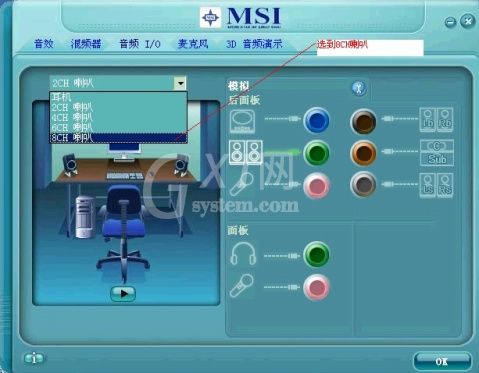Click the C Sub speaker icon
Viewport: 479px width, 373px height.
[x=437, y=153]
